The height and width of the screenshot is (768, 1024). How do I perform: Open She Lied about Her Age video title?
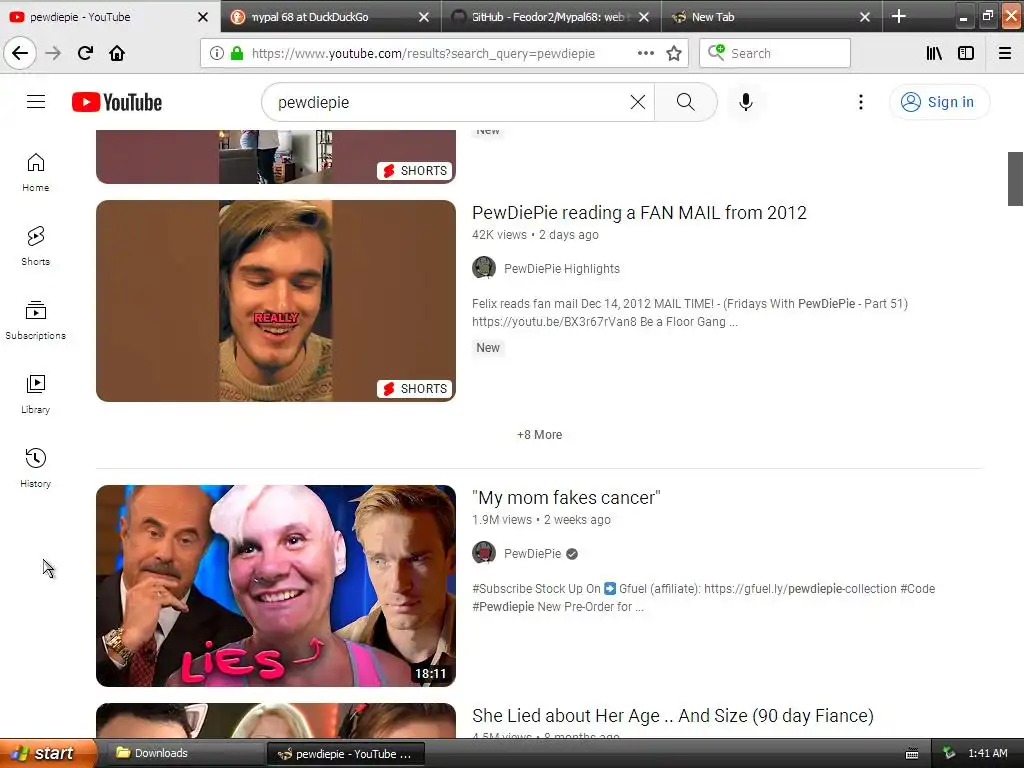click(x=673, y=716)
